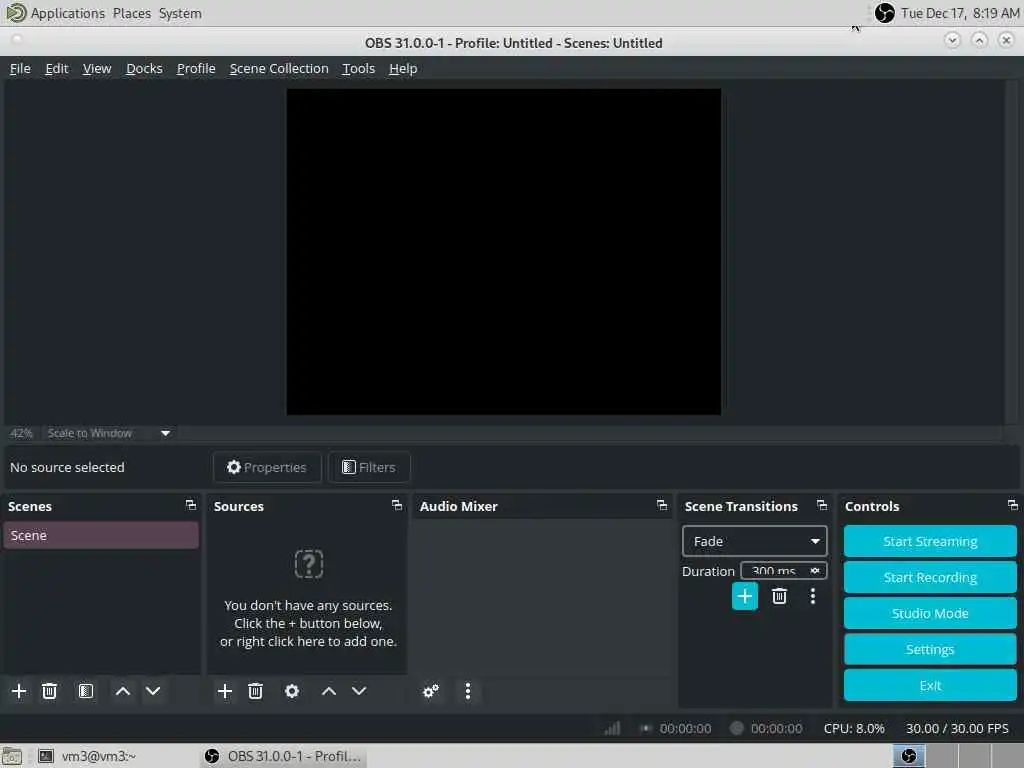Undock the Scenes panel
The width and height of the screenshot is (1024, 768).
click(191, 505)
